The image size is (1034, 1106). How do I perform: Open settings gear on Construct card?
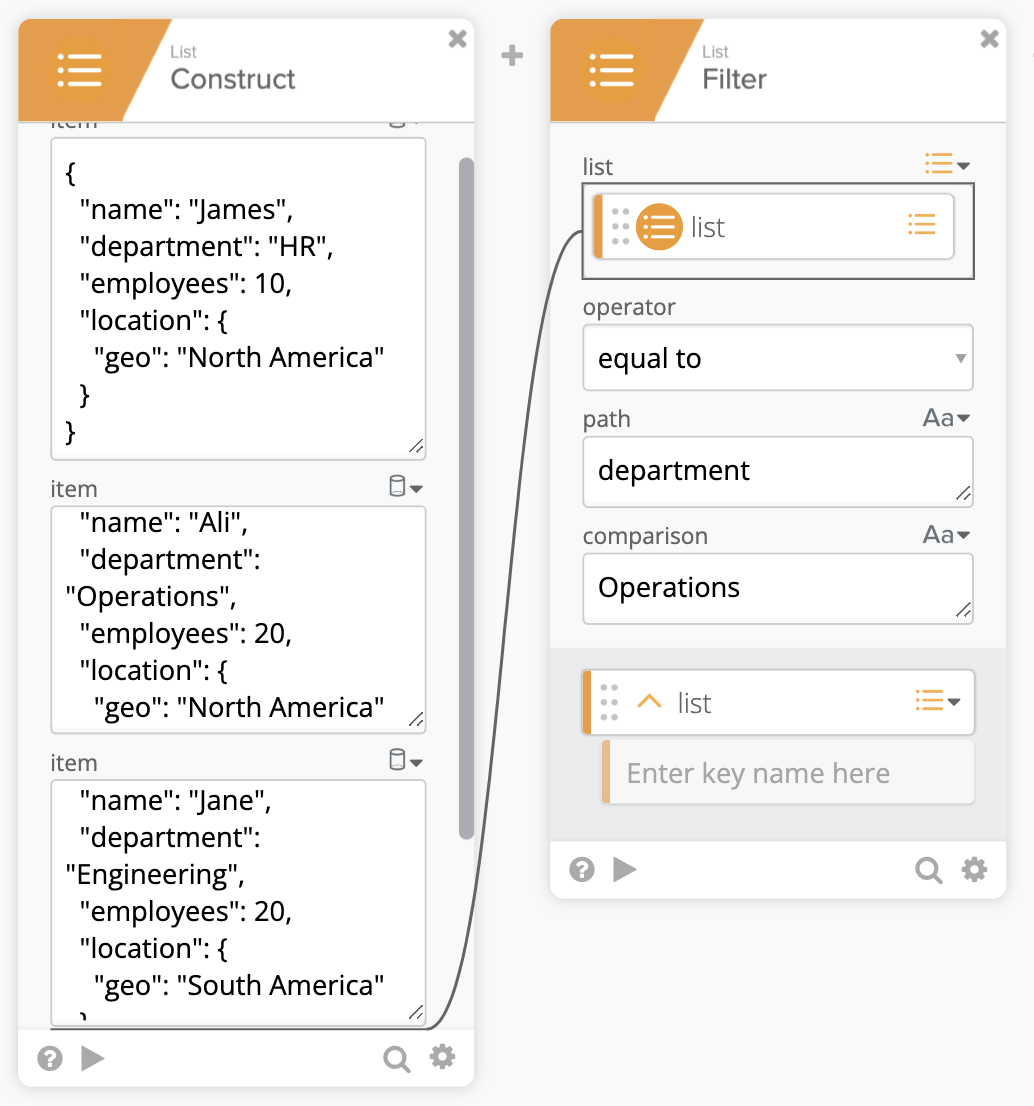(x=443, y=1057)
